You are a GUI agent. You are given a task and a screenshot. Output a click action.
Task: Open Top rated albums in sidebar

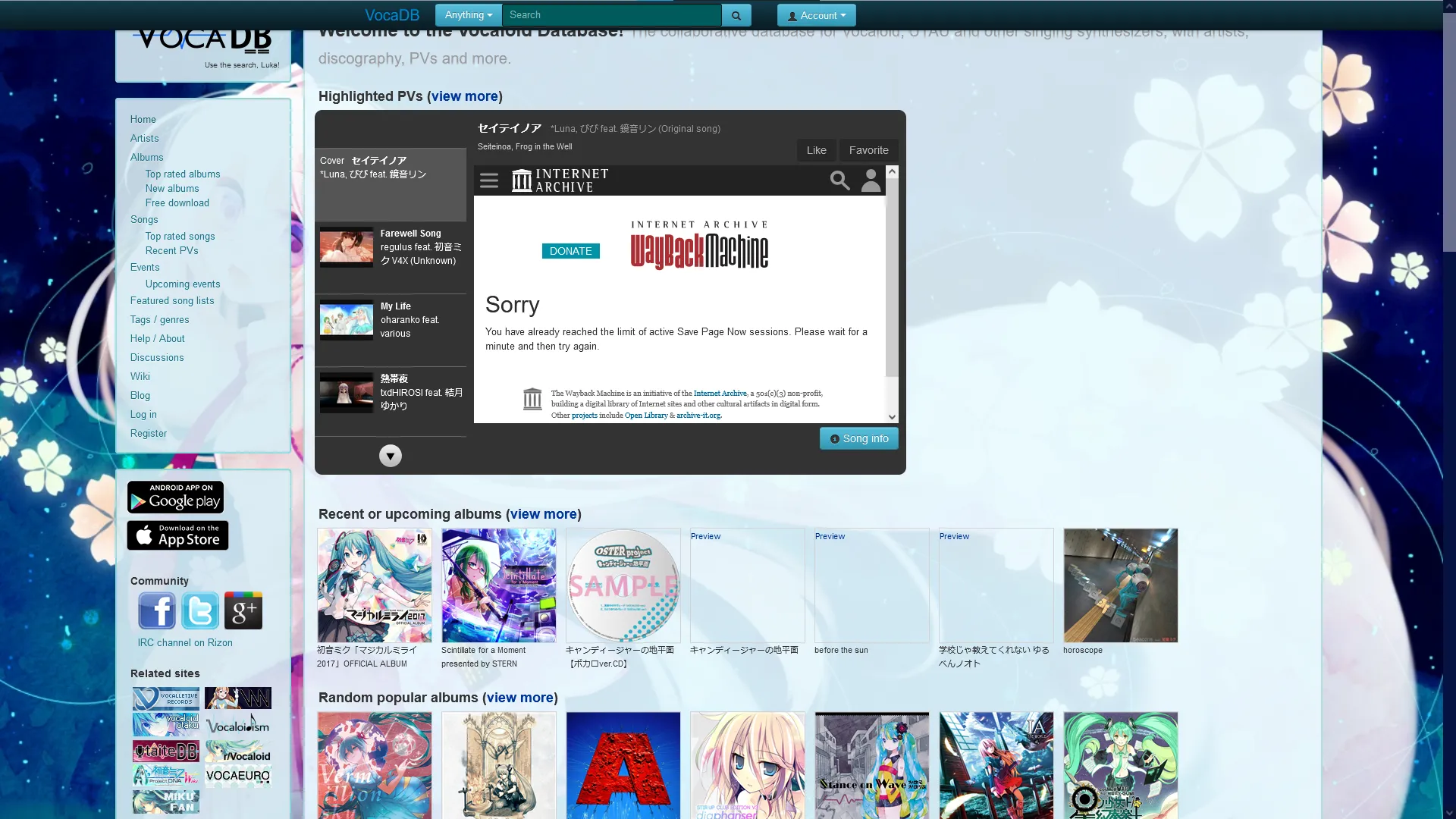point(183,174)
